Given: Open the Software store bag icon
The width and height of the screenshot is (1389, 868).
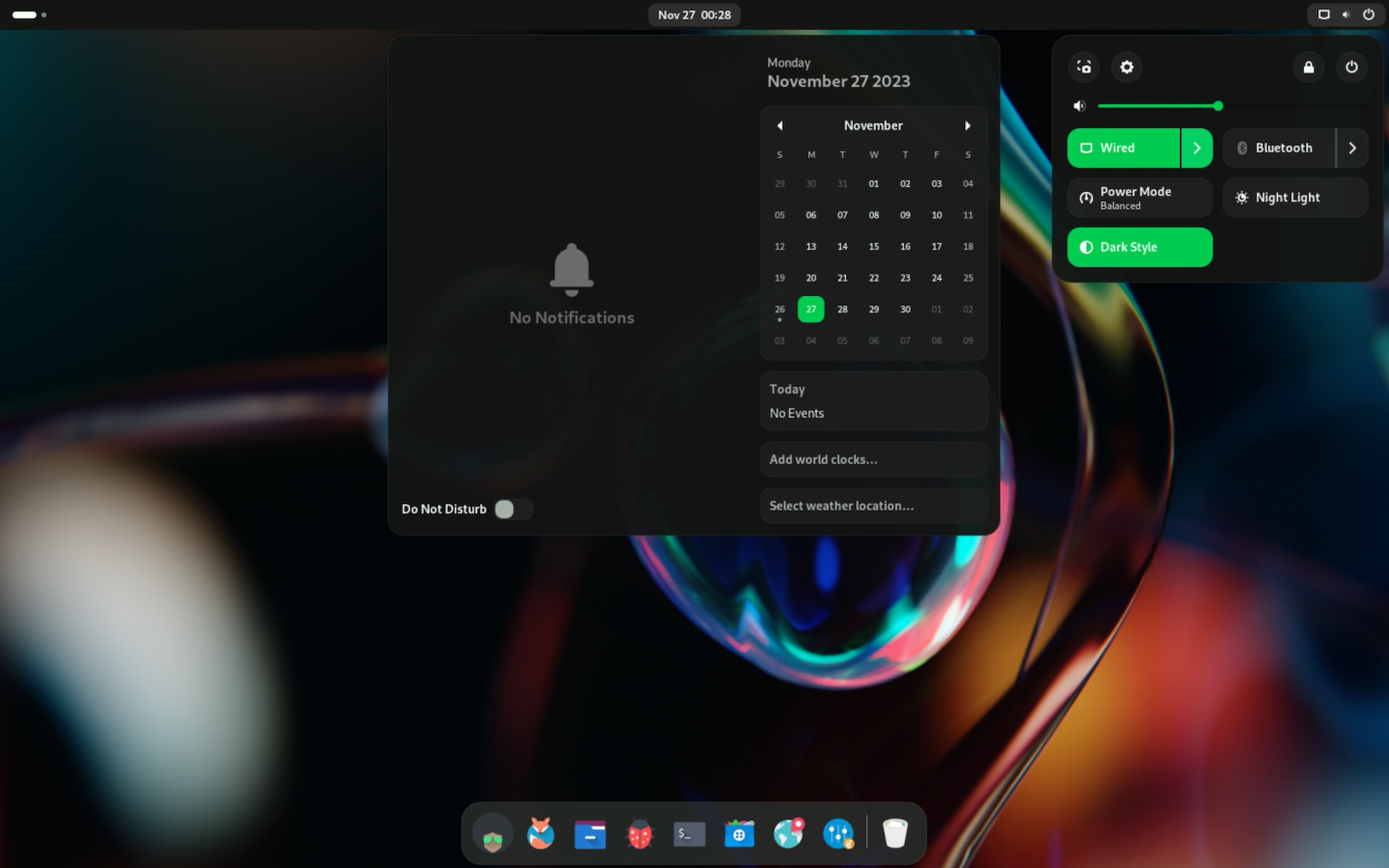Looking at the screenshot, I should (x=739, y=834).
